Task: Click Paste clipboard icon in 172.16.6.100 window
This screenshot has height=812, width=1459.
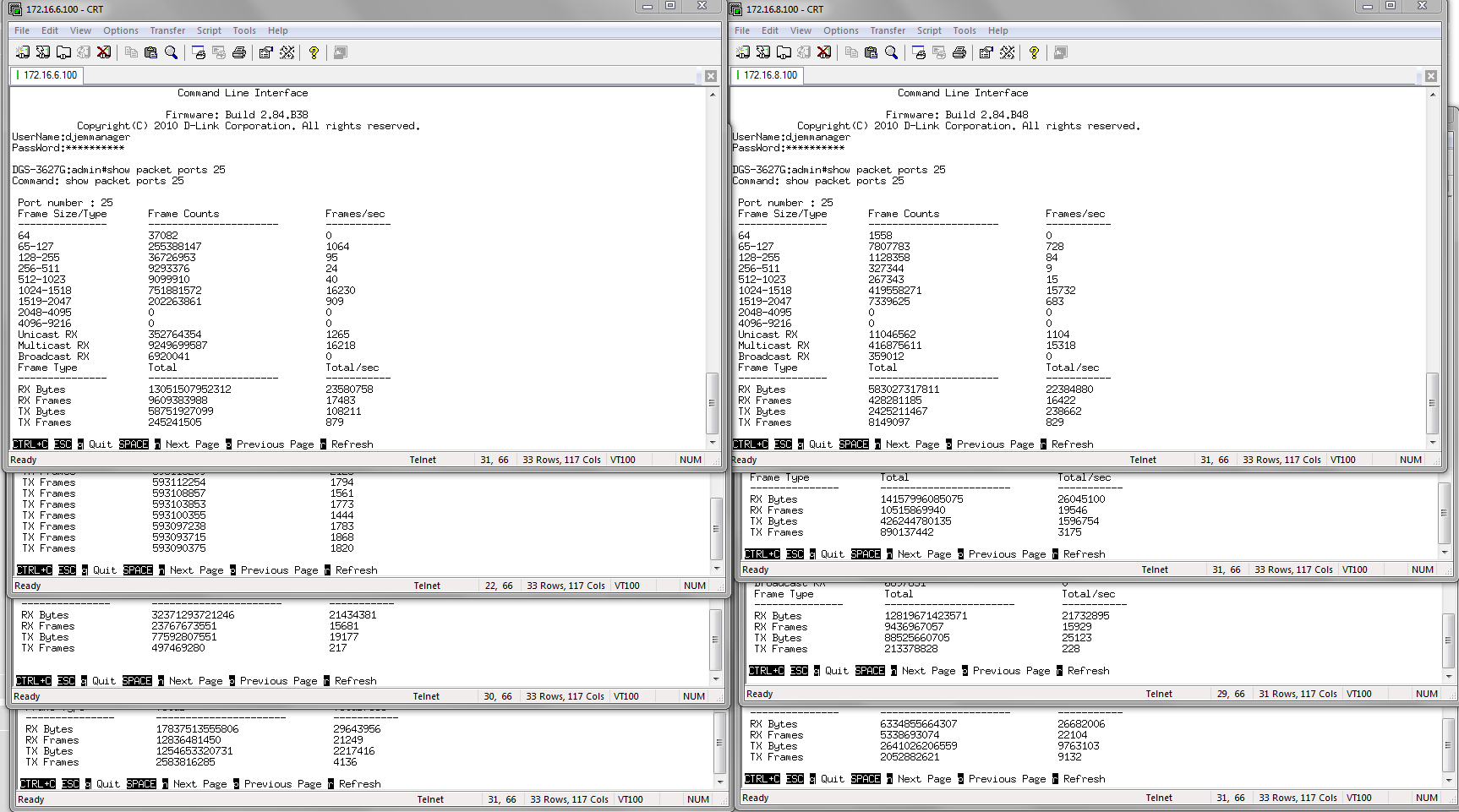Action: 151,52
